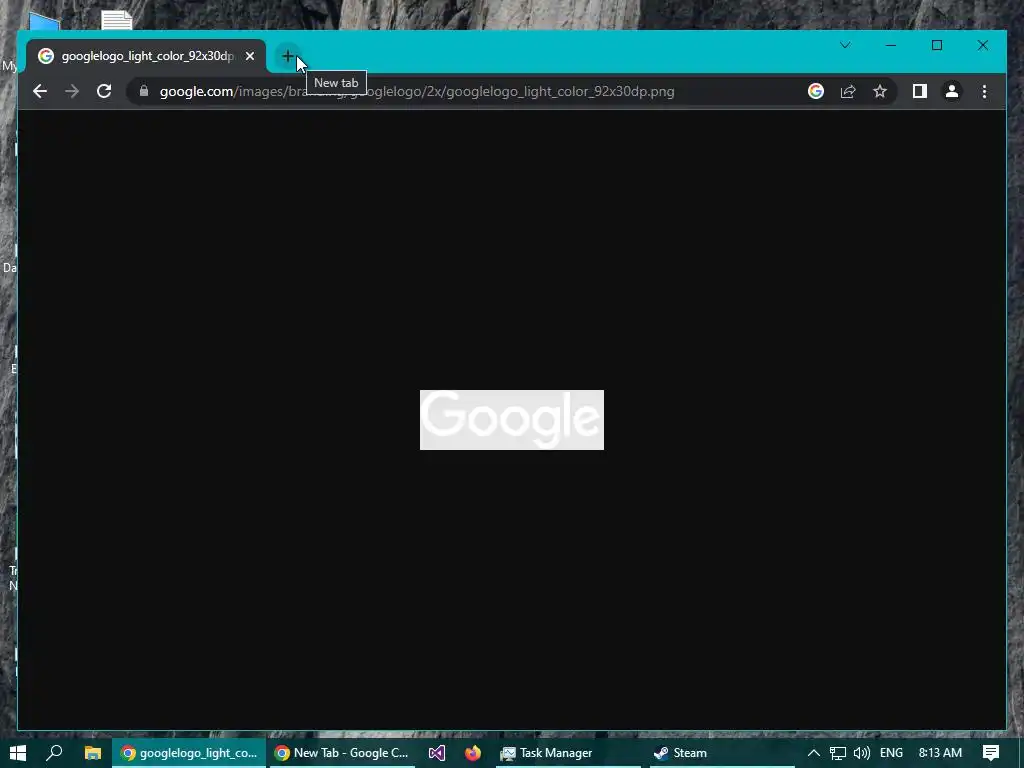
Task: Open the Chrome side panel
Action: (920, 91)
